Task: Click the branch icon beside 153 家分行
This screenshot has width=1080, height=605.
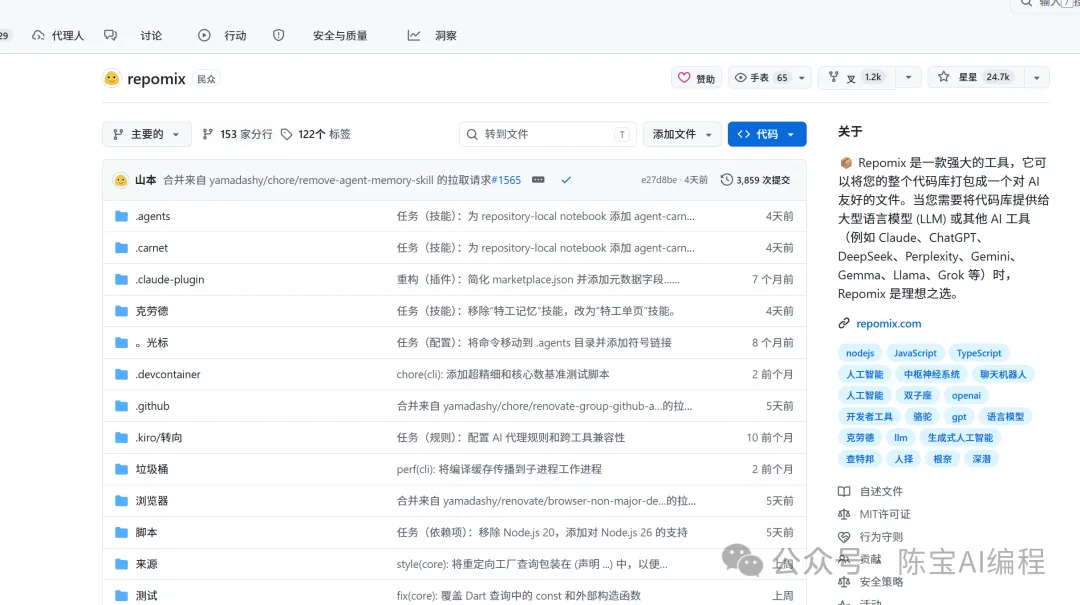Action: coord(207,134)
